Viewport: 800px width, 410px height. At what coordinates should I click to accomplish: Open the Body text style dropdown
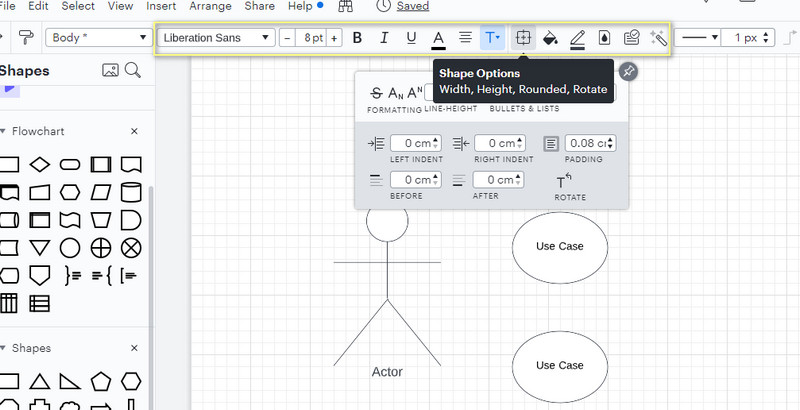click(99, 38)
